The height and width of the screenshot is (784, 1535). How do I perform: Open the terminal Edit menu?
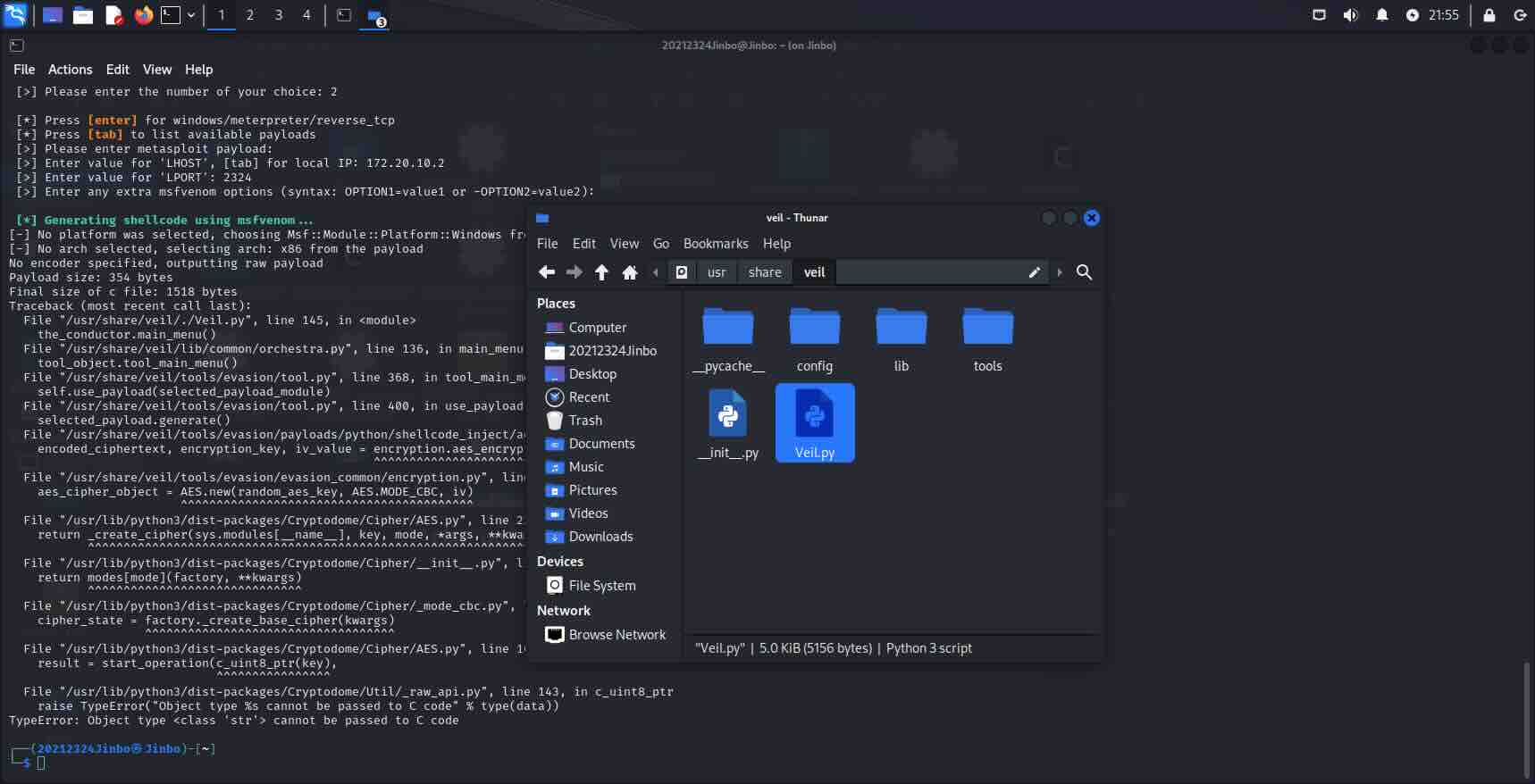coord(118,70)
